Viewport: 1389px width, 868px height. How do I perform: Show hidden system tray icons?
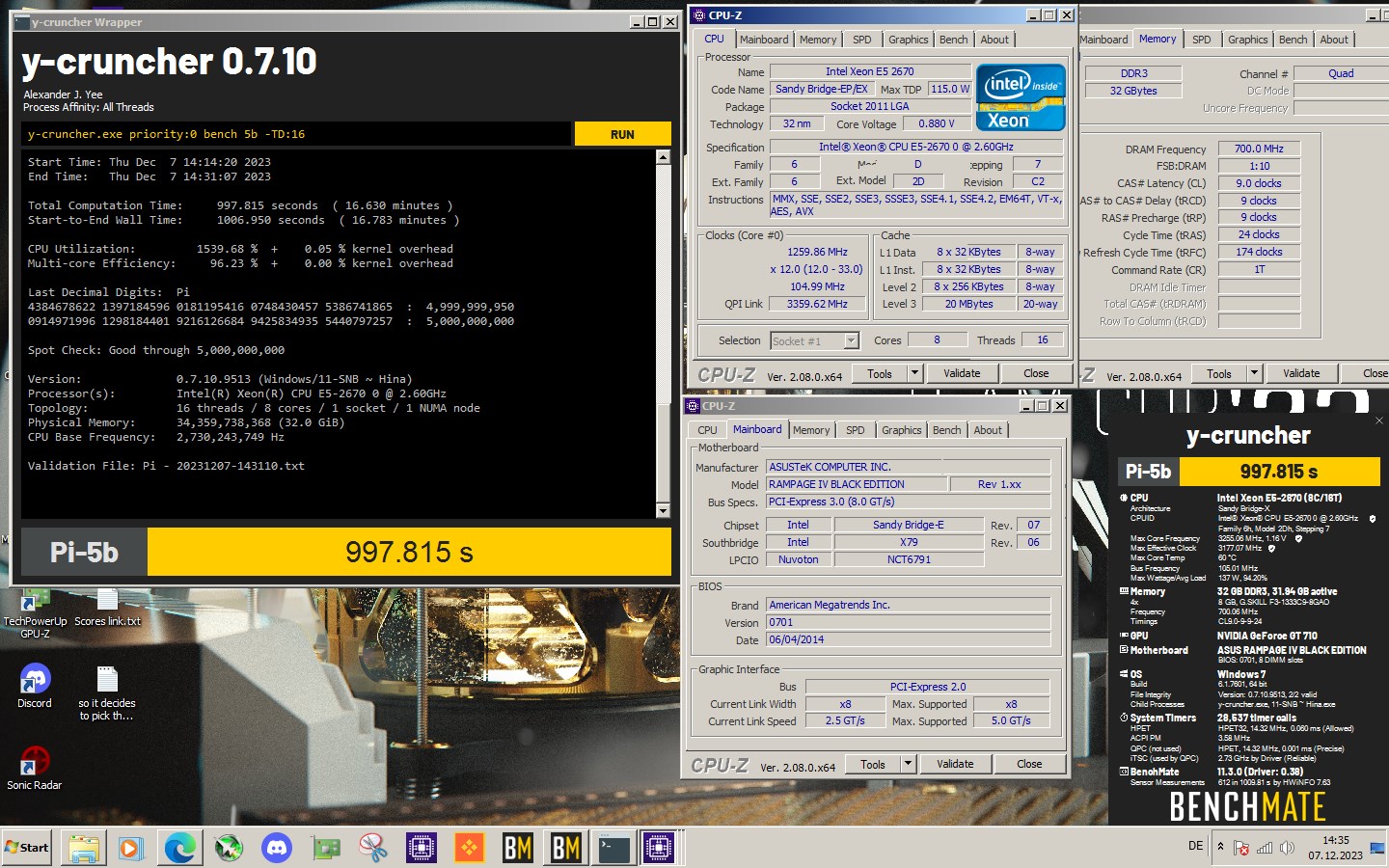pyautogui.click(x=1220, y=847)
